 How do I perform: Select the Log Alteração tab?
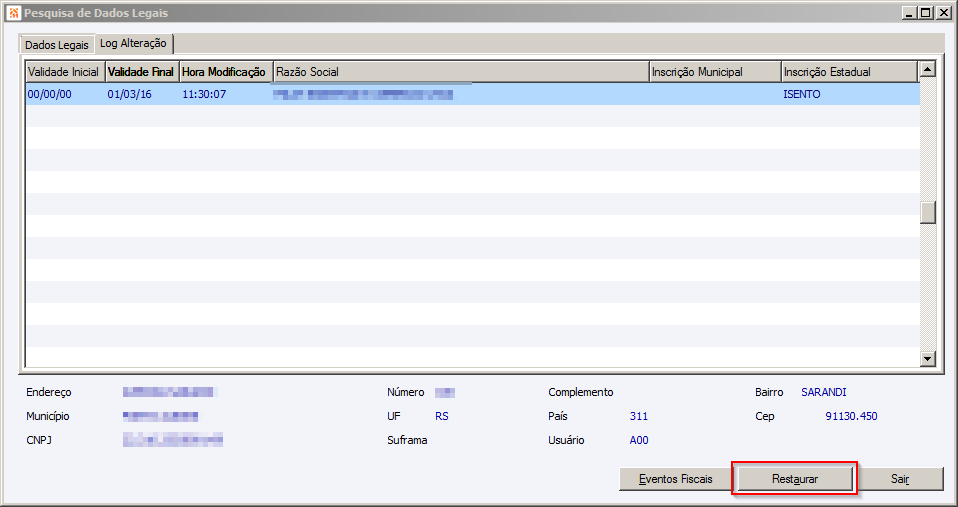133,43
